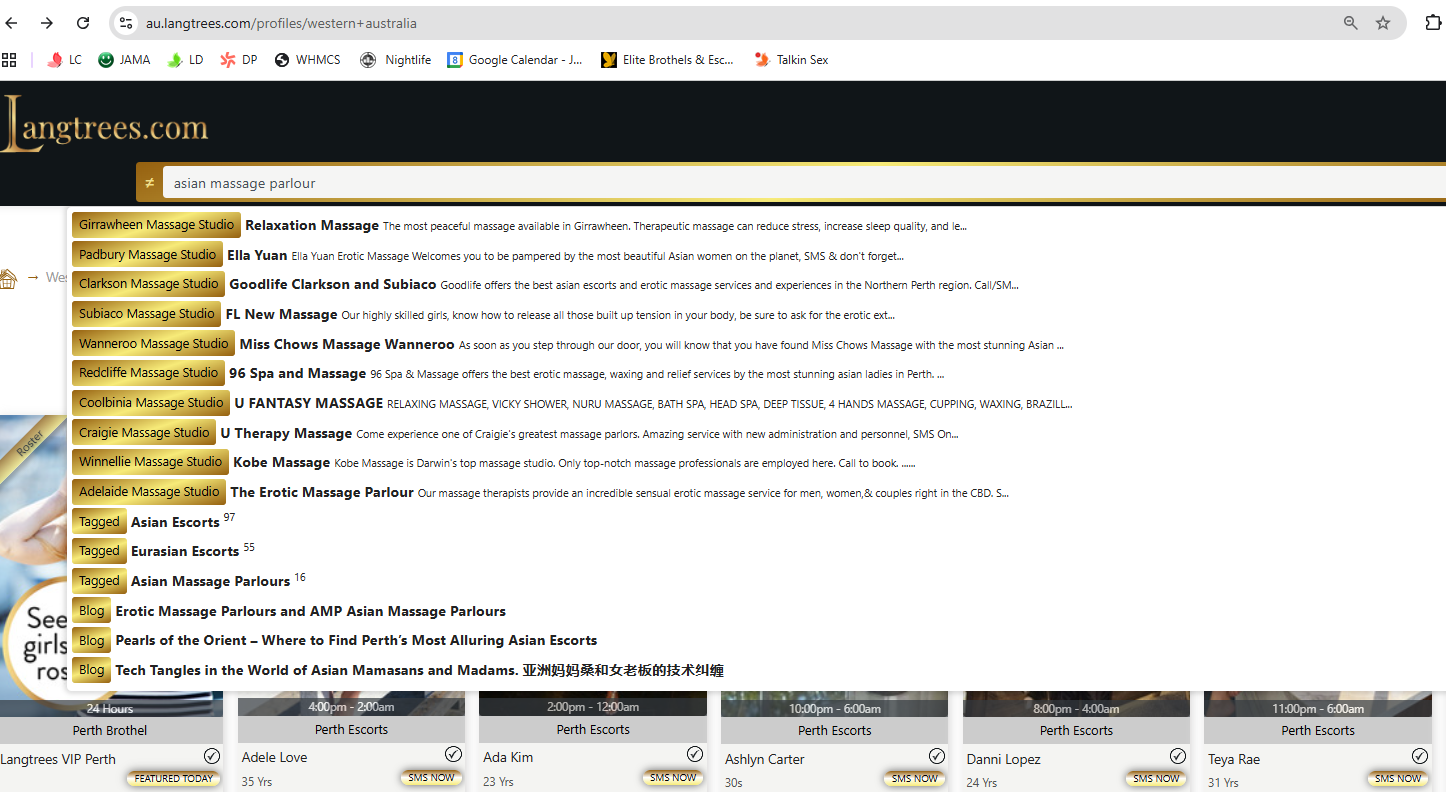The image size is (1446, 792).
Task: View site information icon in address bar
Action: coord(125,23)
